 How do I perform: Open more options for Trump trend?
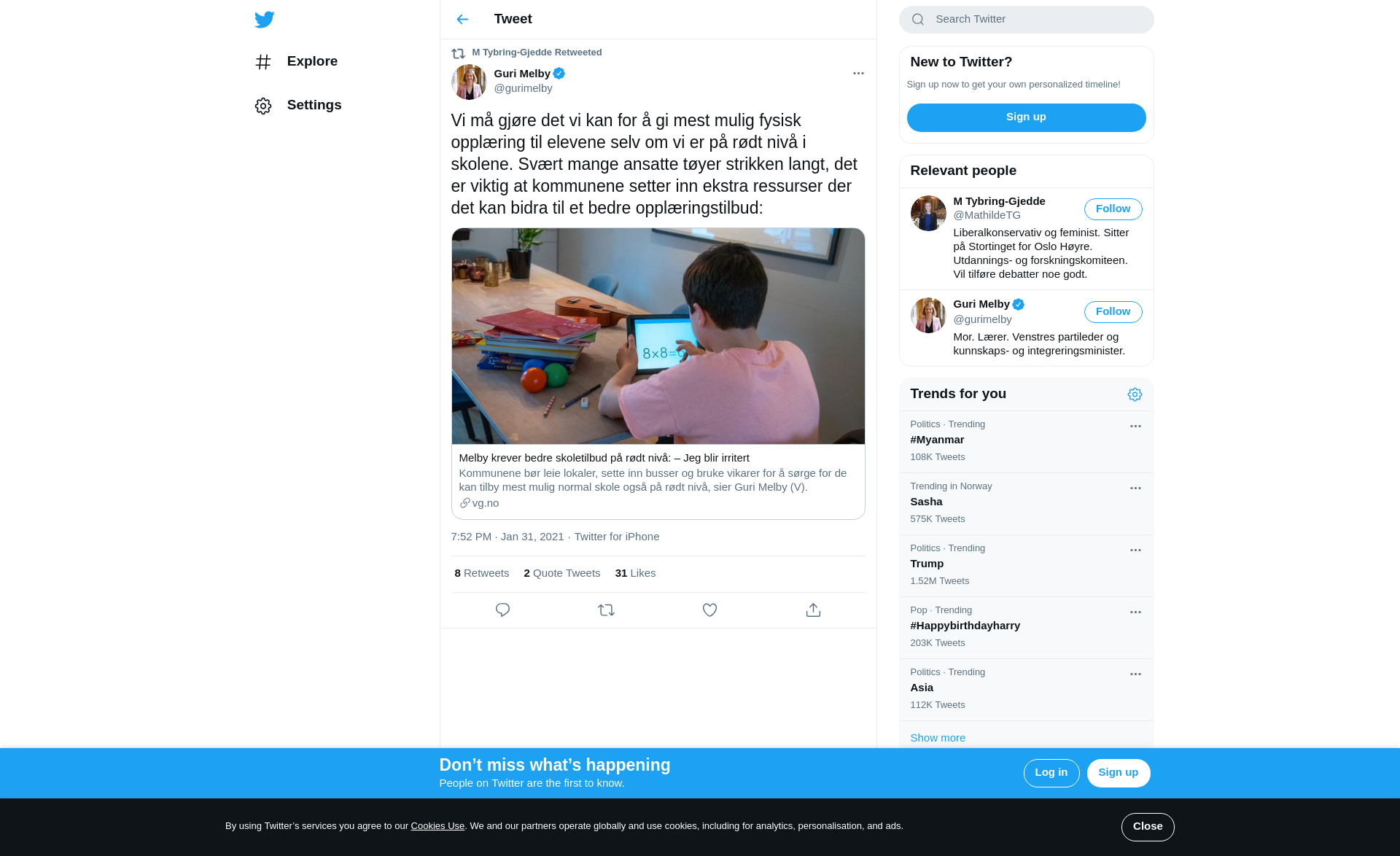tap(1135, 550)
